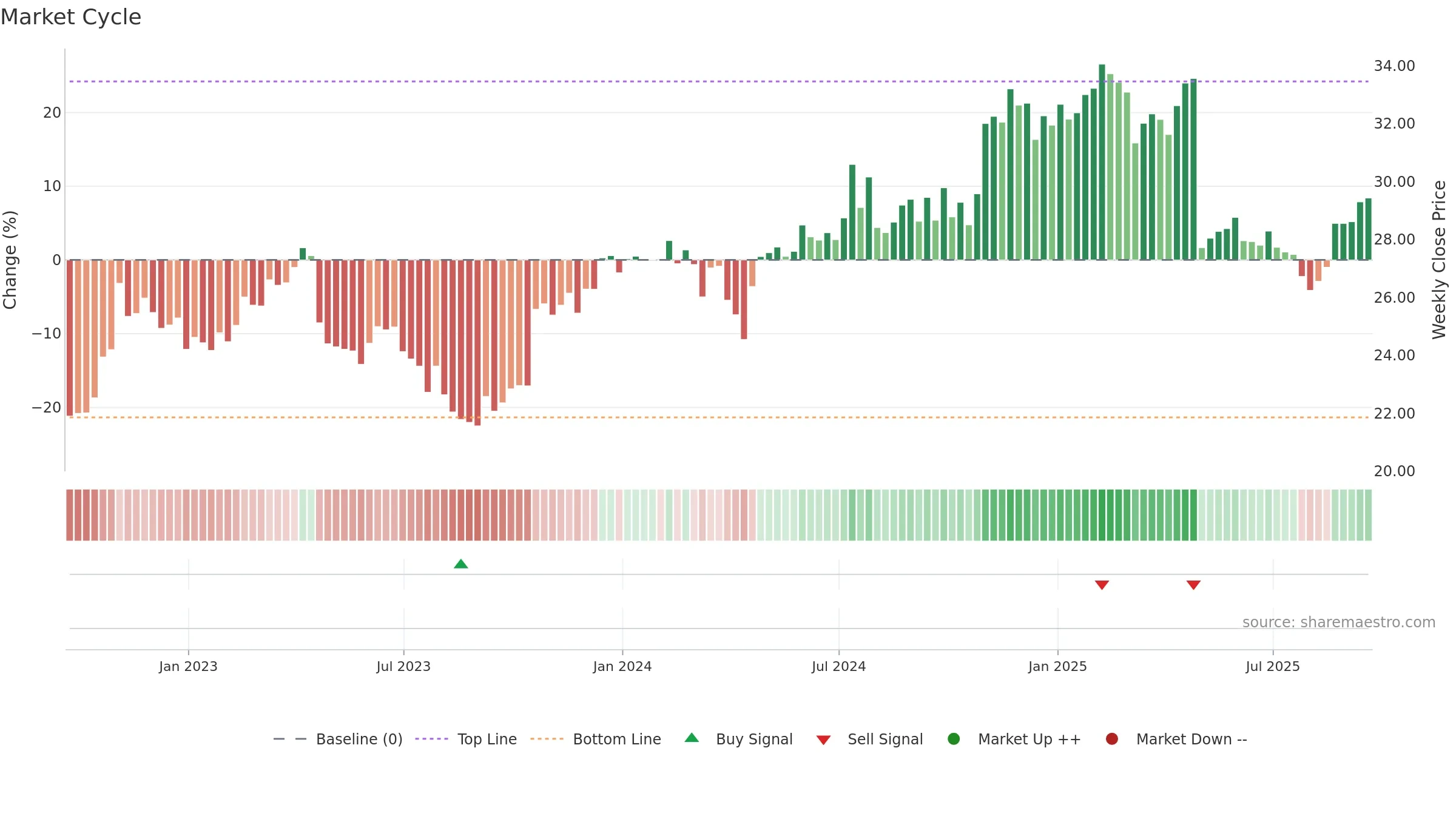1456x819 pixels.
Task: Click the green Buy Signal triangle icon in legend
Action: click(x=692, y=738)
